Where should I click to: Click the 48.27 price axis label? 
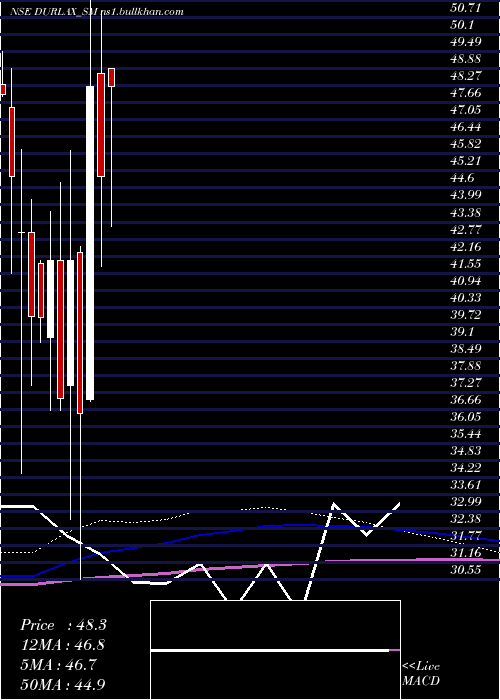(466, 76)
